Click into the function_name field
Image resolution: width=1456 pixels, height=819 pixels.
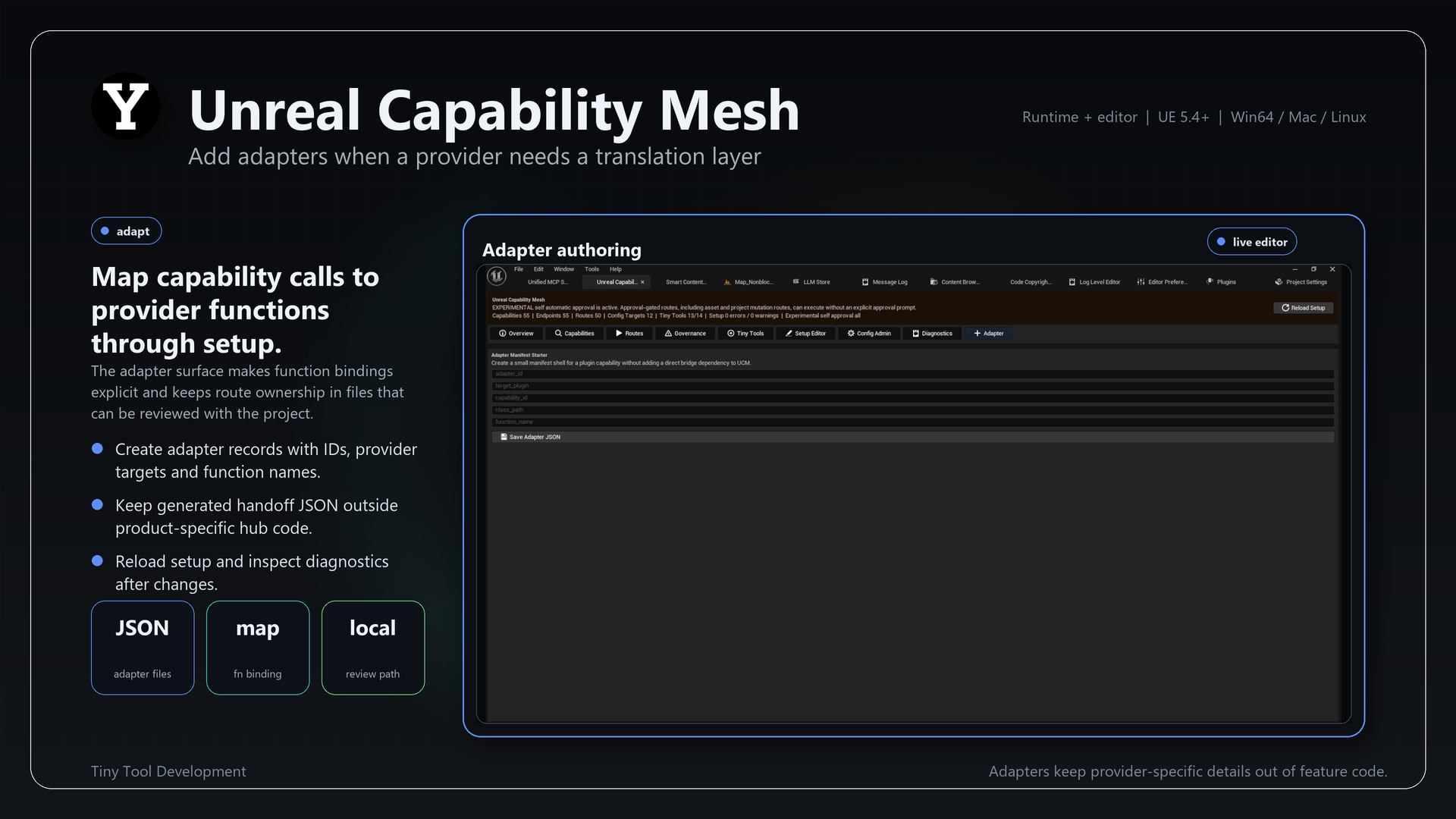click(913, 422)
